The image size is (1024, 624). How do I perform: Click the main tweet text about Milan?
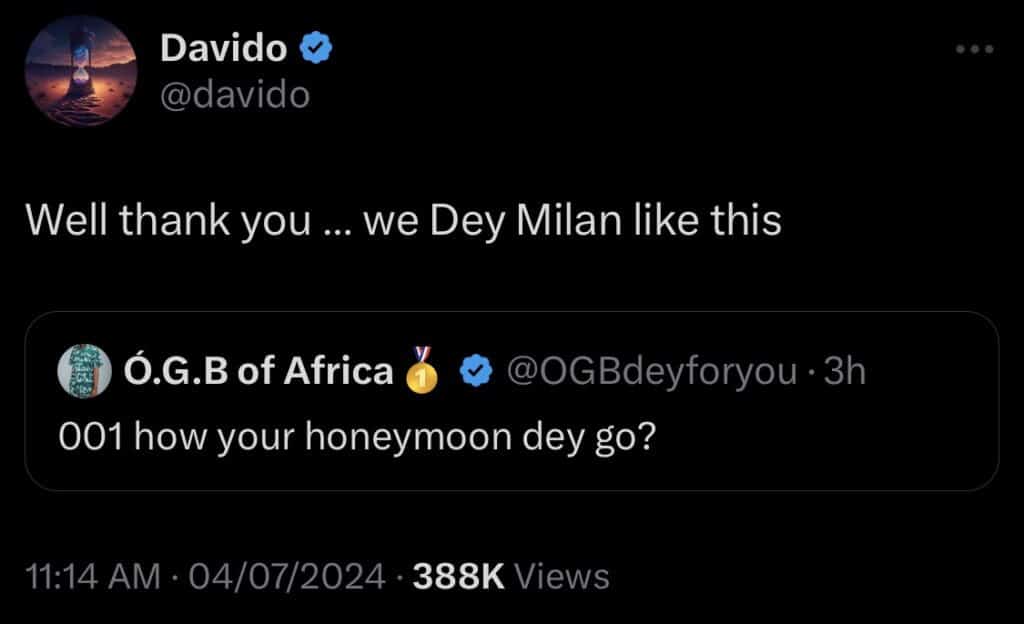click(405, 219)
